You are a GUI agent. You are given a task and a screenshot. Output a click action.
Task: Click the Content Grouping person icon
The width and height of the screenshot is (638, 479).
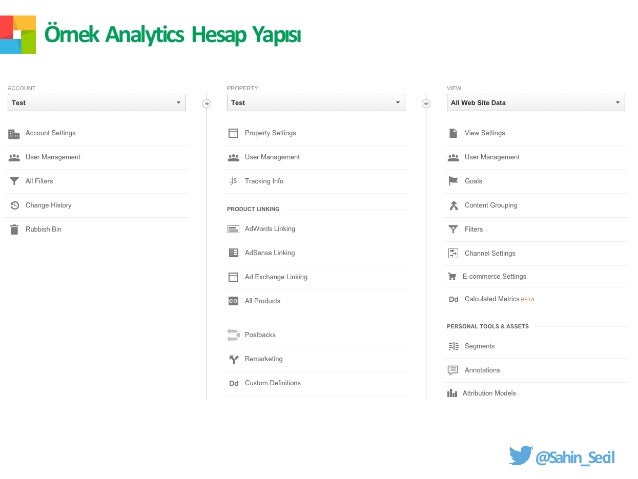pos(454,206)
